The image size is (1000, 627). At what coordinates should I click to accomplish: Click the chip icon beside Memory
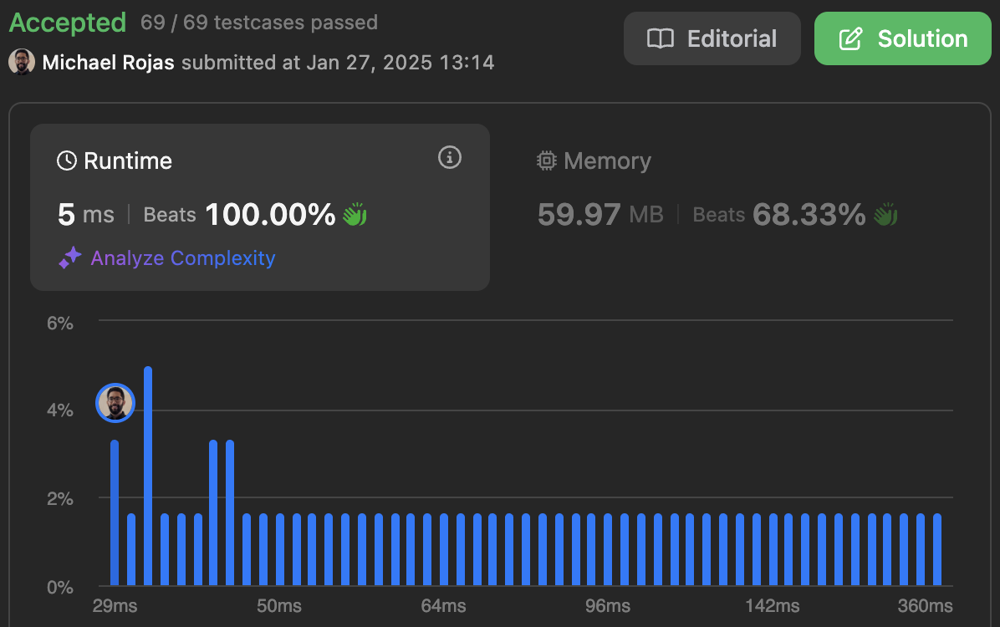point(547,161)
